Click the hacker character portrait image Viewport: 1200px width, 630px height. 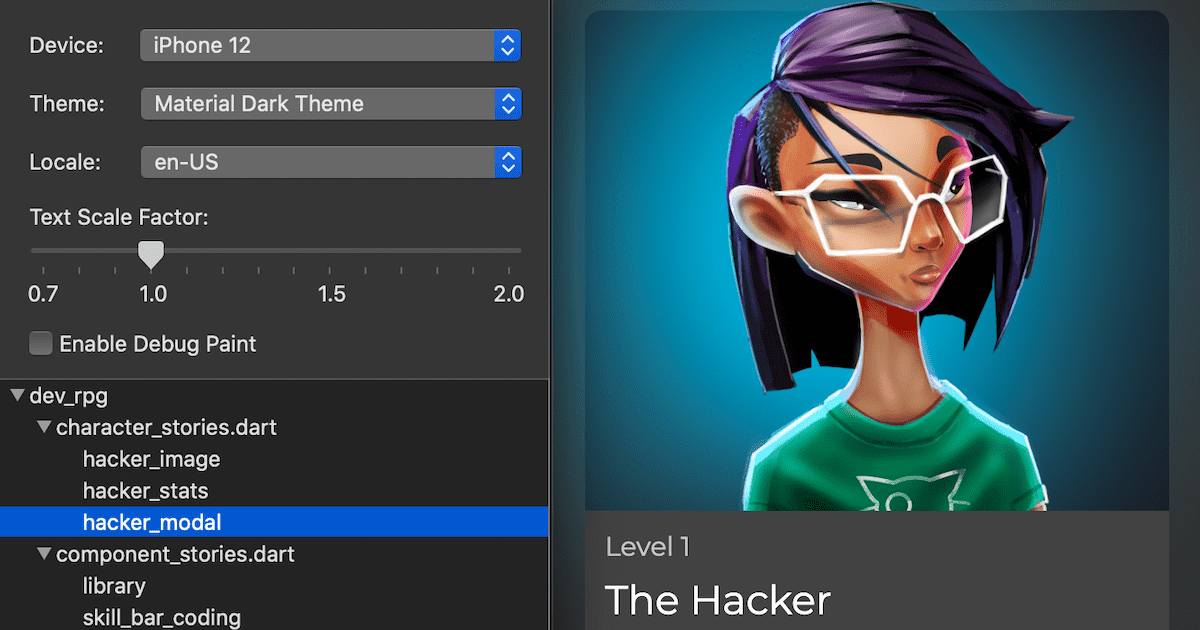877,260
